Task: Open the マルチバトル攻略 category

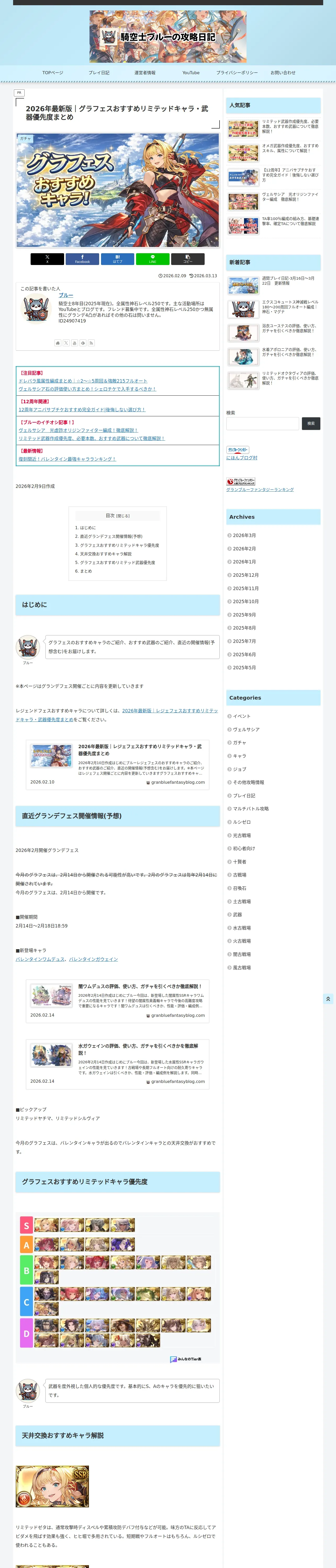Action: click(x=251, y=809)
